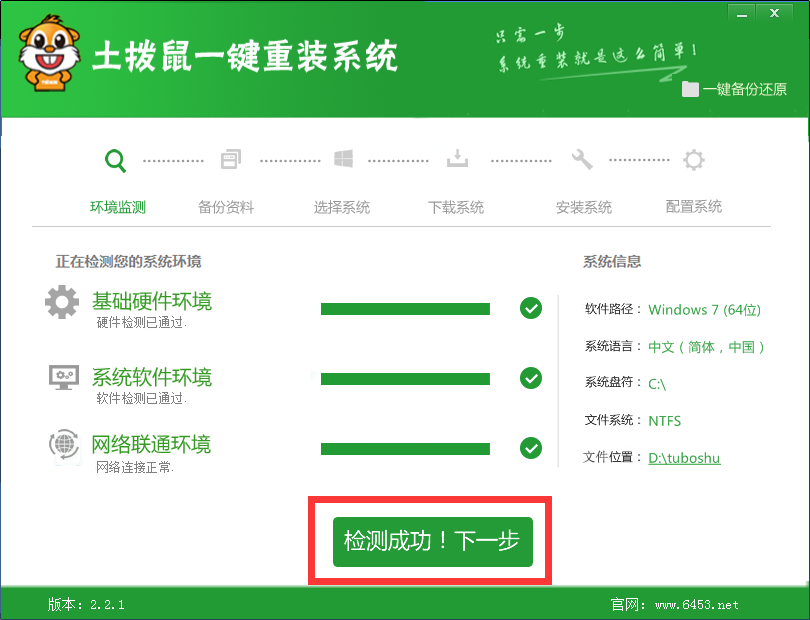Screen dimensions: 810x620
Task: Open the D:\tuboshu file location link
Action: [x=684, y=458]
